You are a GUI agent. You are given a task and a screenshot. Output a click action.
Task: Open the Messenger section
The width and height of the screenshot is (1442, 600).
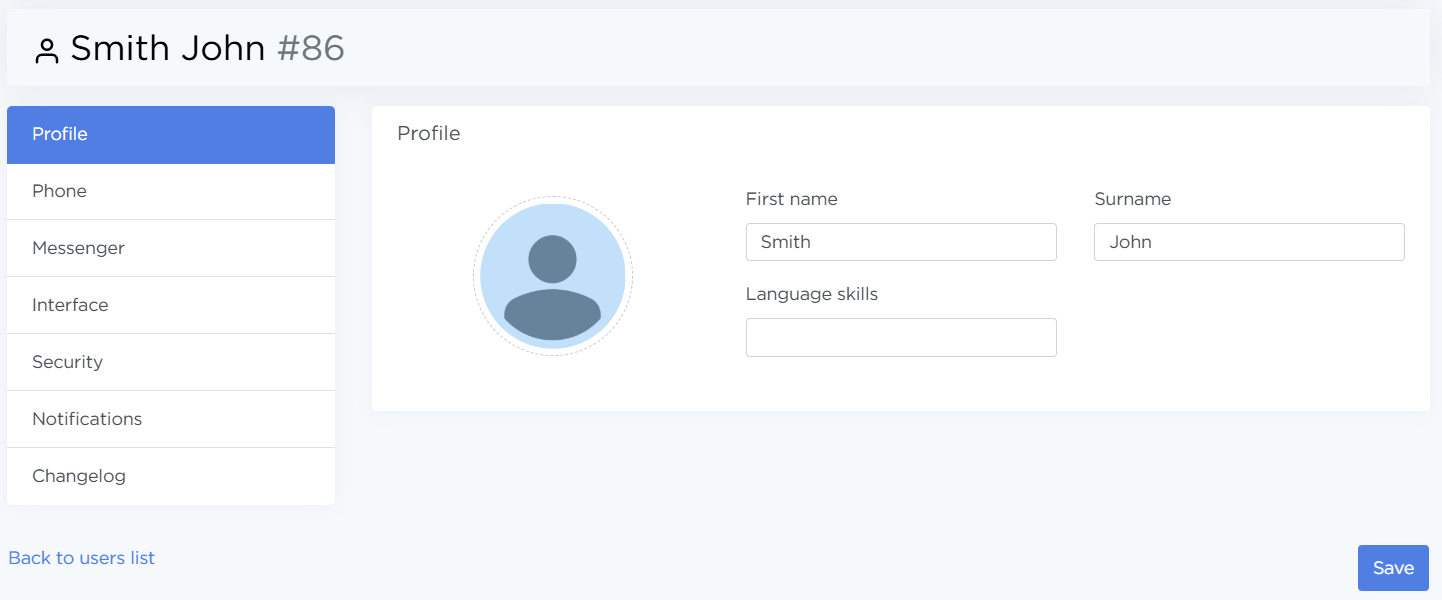point(171,249)
